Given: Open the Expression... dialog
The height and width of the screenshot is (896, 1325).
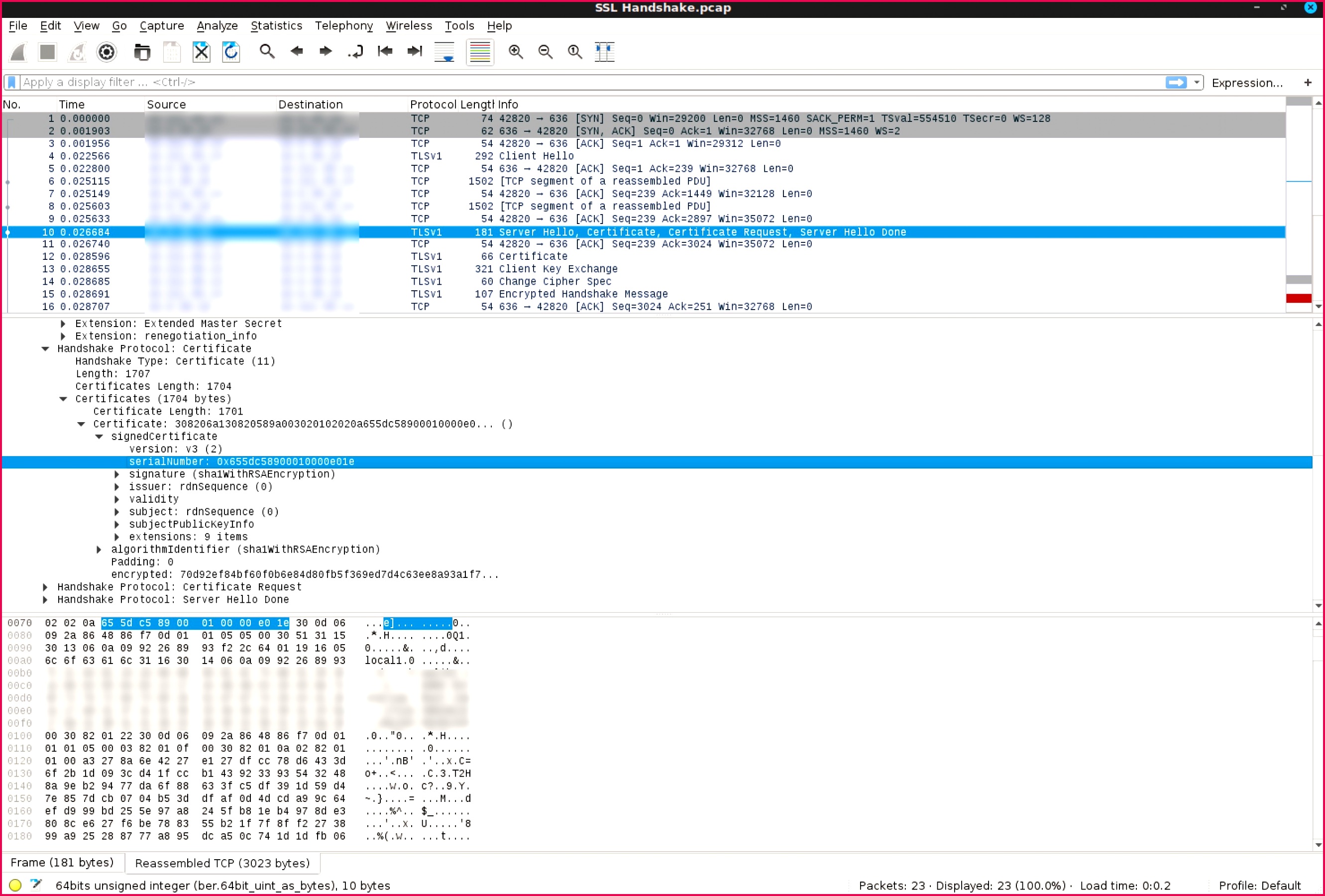Looking at the screenshot, I should pyautogui.click(x=1246, y=83).
